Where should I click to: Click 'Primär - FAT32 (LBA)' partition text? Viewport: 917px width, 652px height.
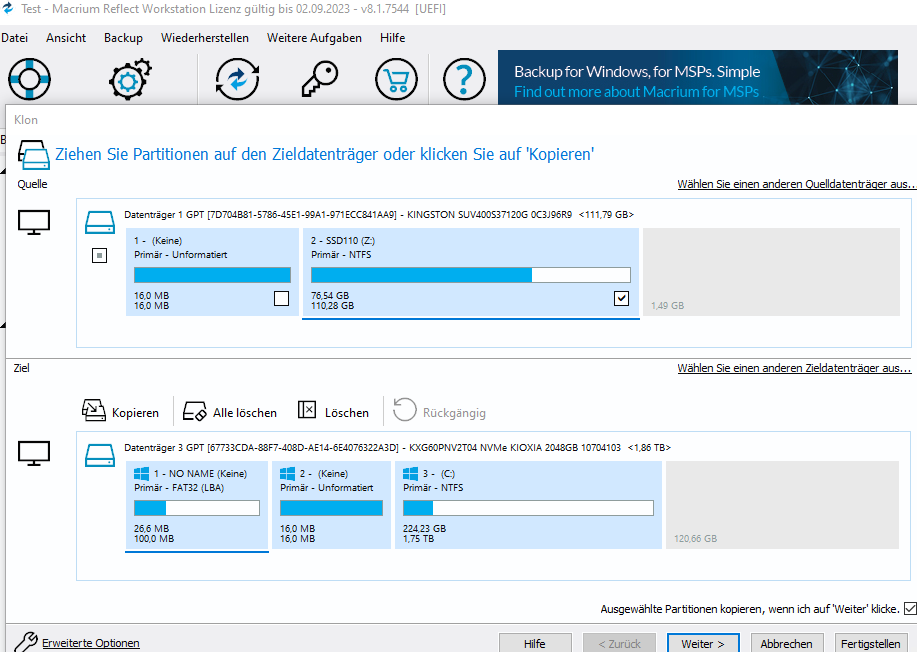tap(179, 488)
